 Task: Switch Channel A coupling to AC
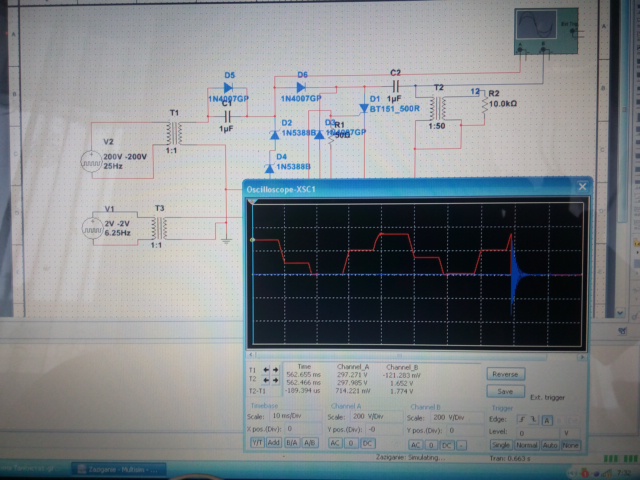[x=335, y=443]
